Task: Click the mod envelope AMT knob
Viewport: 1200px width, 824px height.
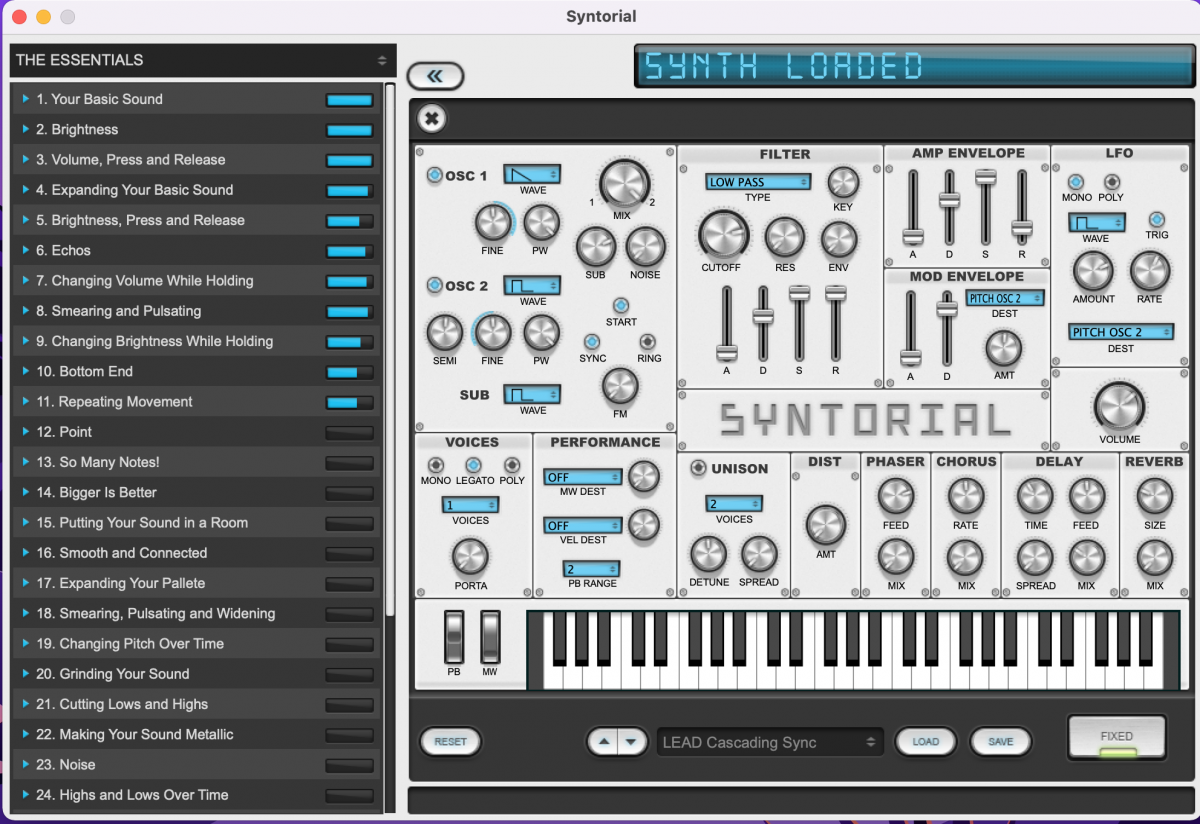Action: [x=1004, y=349]
